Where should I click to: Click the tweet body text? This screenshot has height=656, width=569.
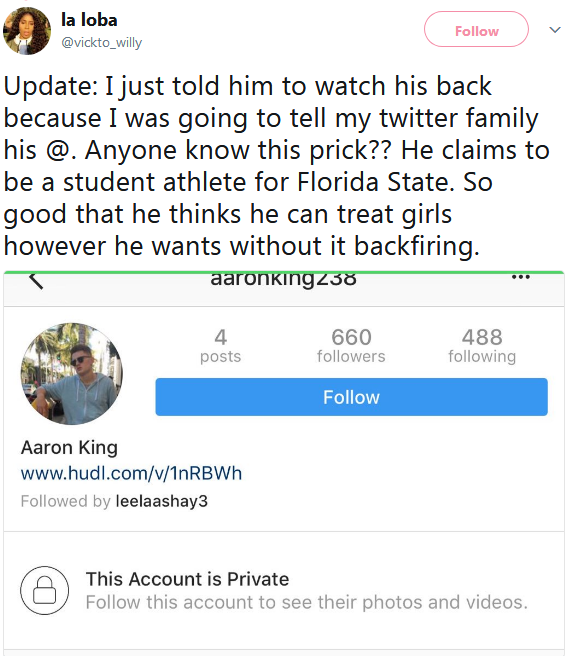[276, 166]
